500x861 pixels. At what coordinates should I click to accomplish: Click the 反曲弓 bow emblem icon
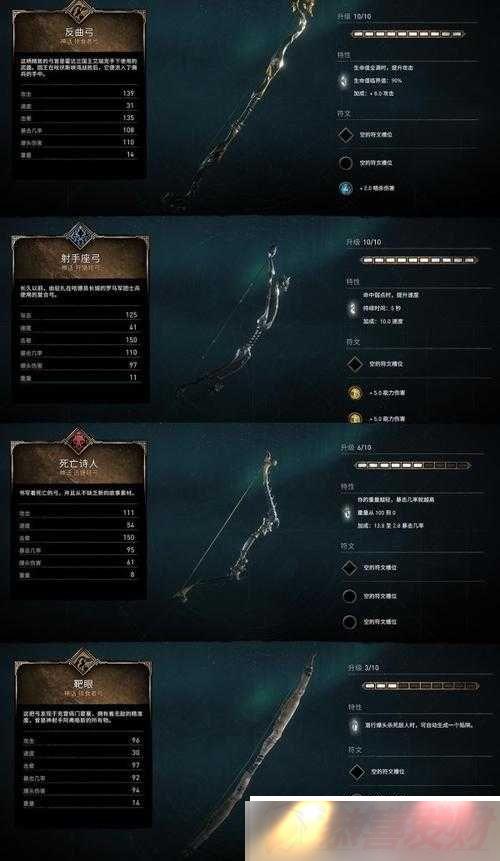pos(79,8)
